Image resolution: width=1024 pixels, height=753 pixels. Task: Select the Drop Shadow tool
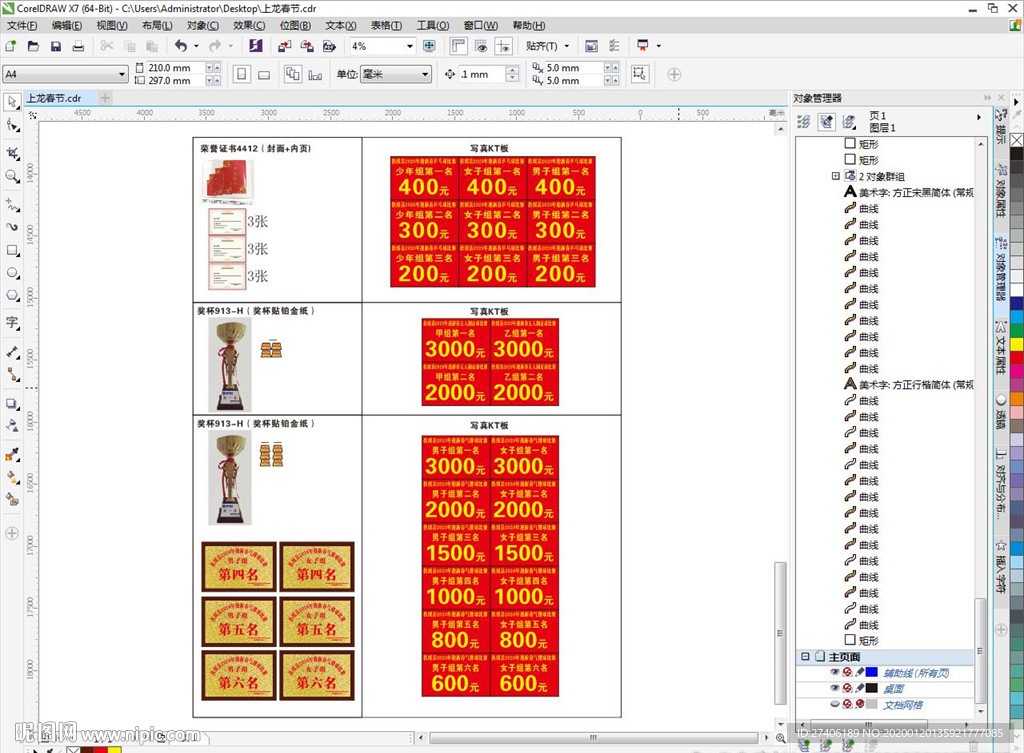tap(12, 404)
